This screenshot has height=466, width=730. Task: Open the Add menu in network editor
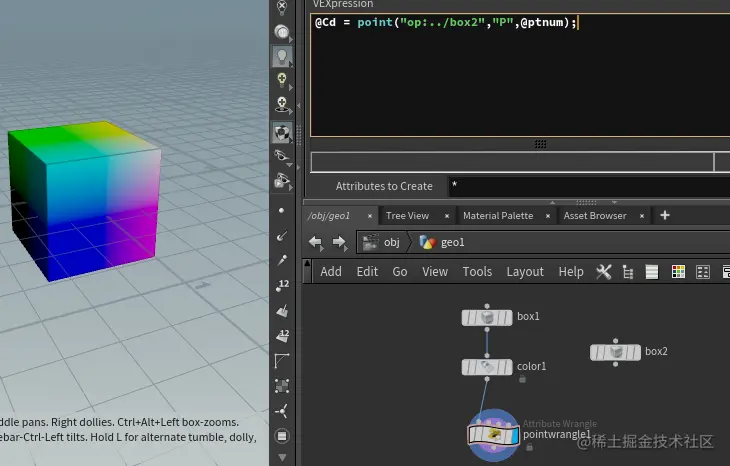pyautogui.click(x=331, y=272)
